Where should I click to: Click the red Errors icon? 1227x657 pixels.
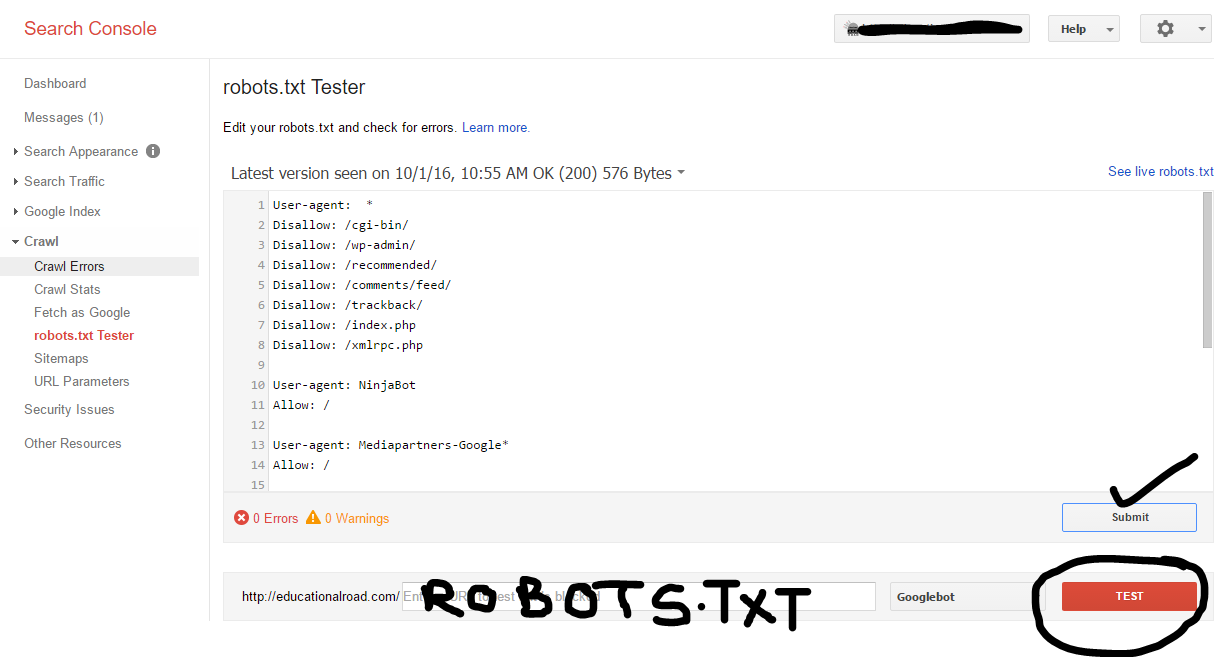coord(241,518)
